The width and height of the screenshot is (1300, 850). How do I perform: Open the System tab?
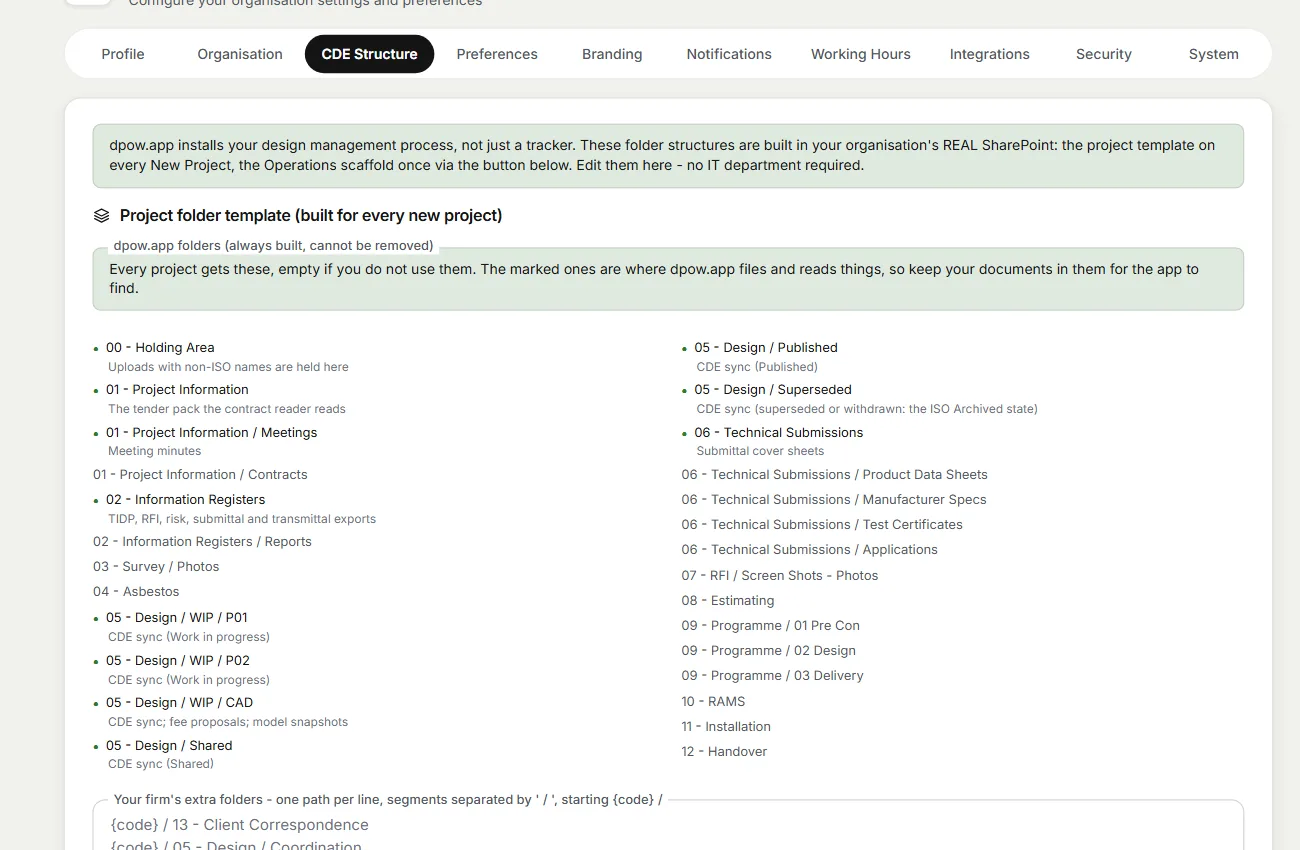coord(1214,54)
